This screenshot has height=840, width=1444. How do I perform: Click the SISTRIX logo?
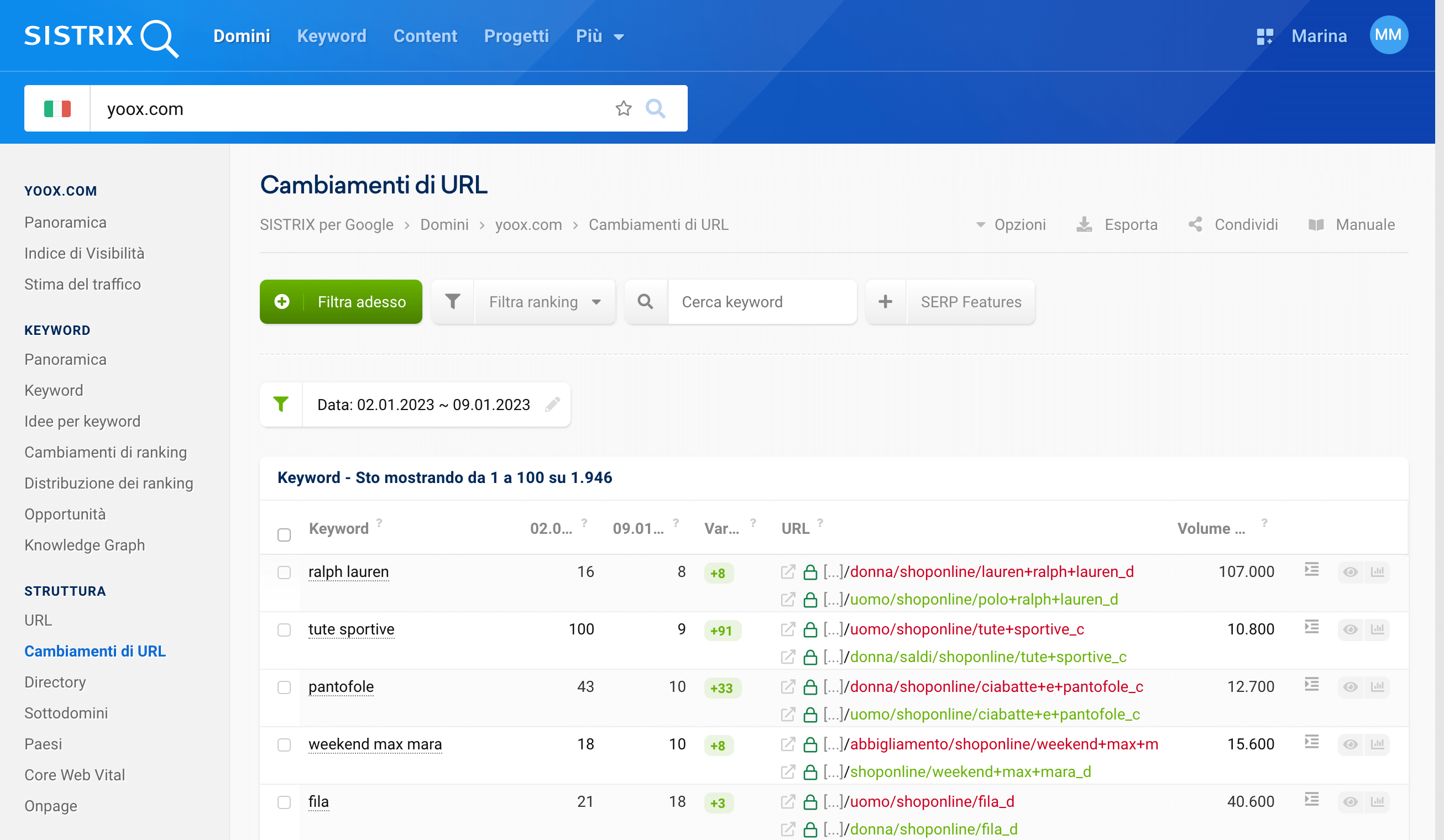click(101, 37)
